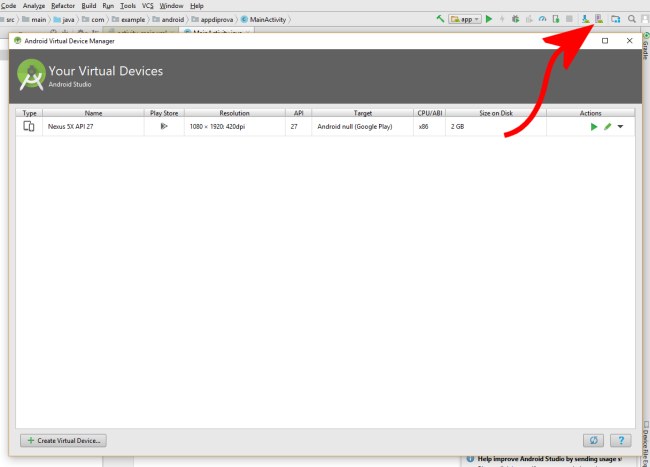Edit Nexus 5X API 27 with pencil icon

coord(608,127)
